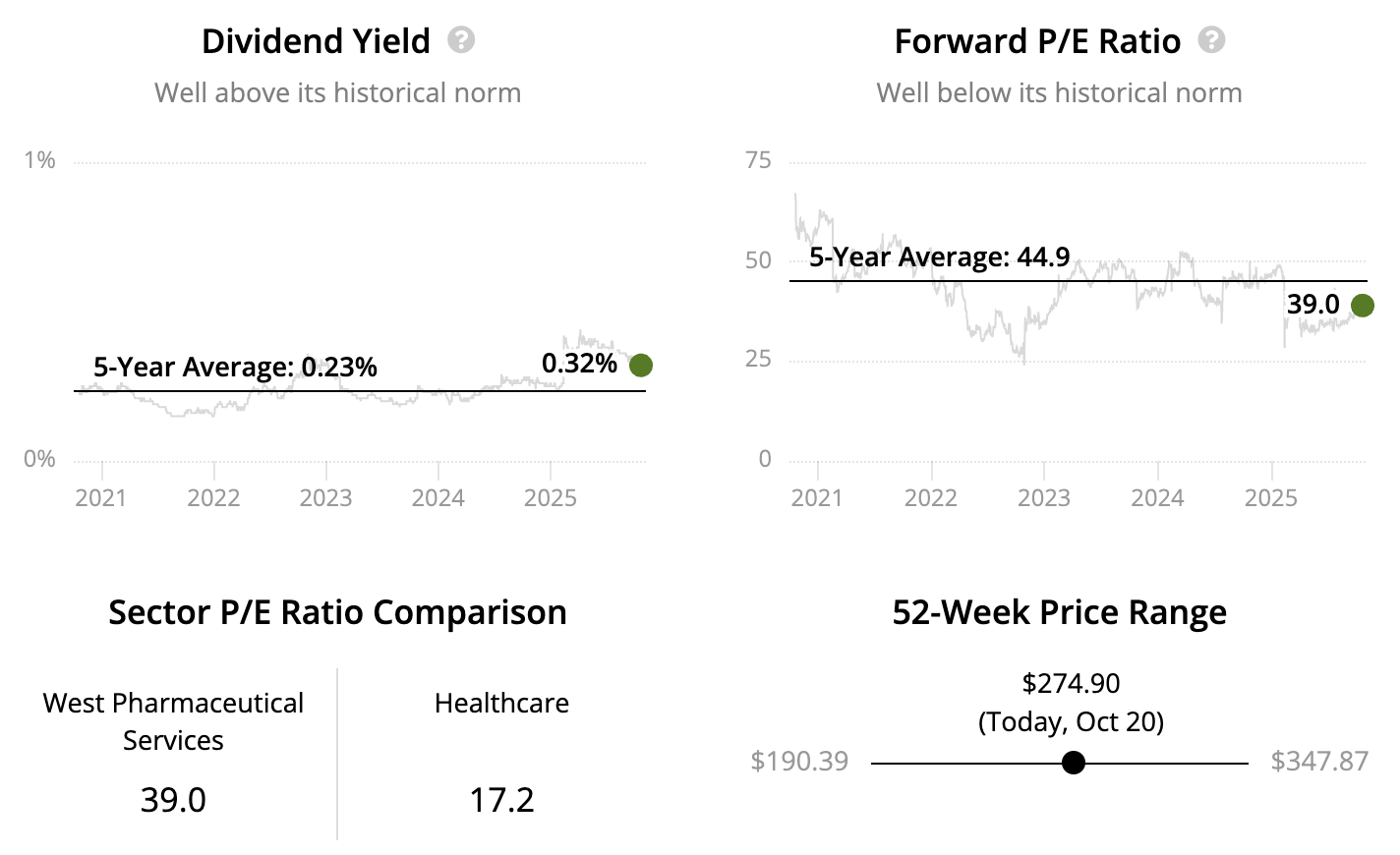Click the black 52-week price range dot
The width and height of the screenshot is (1400, 855).
(1074, 763)
